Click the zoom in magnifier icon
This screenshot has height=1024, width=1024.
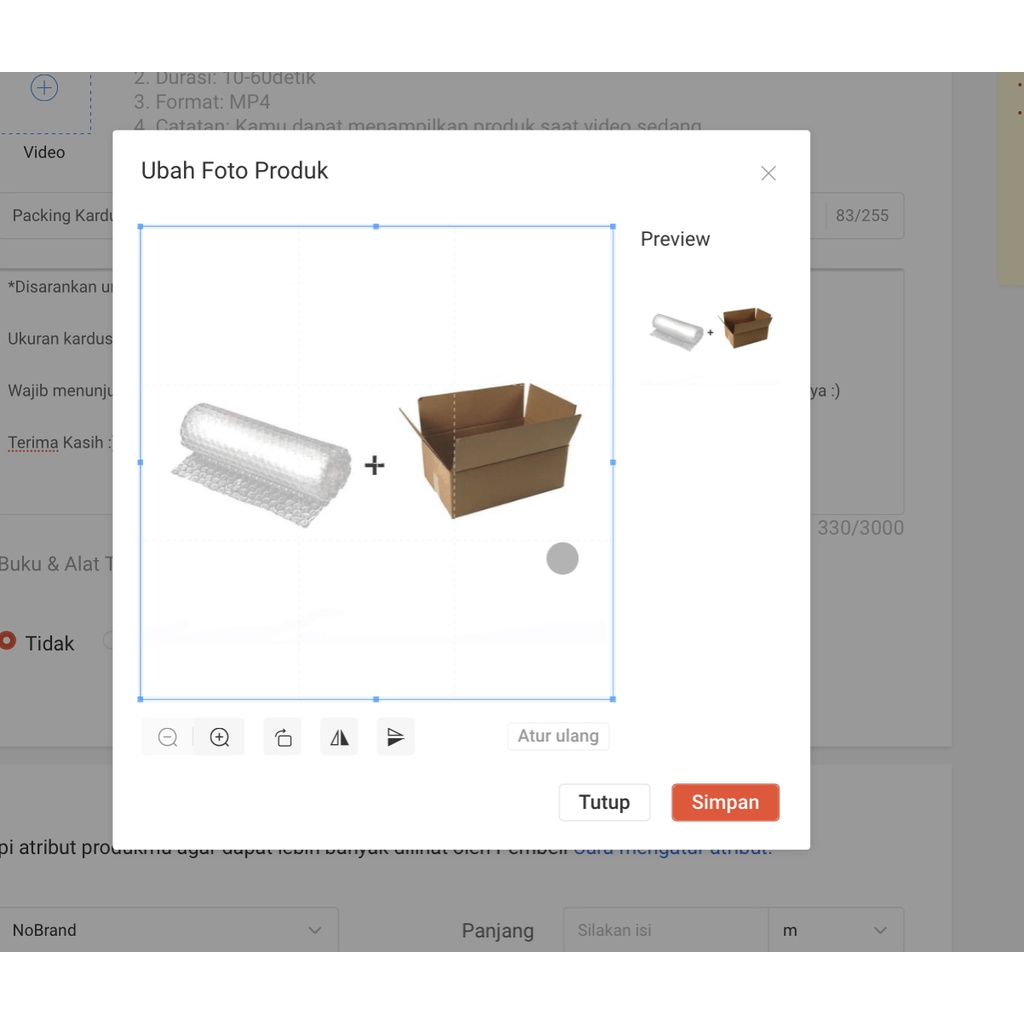tap(220, 737)
